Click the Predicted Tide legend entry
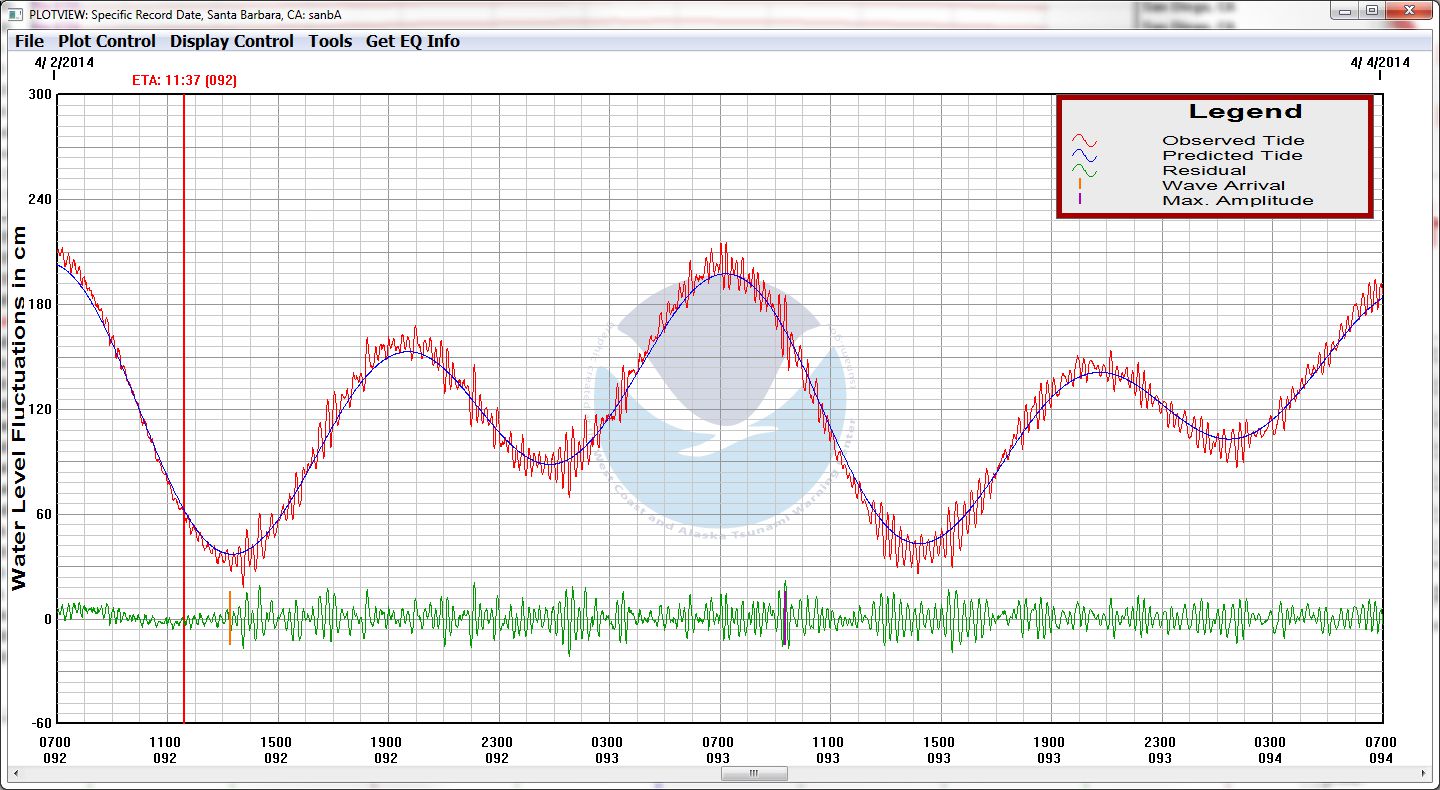This screenshot has width=1440, height=790. (1232, 155)
